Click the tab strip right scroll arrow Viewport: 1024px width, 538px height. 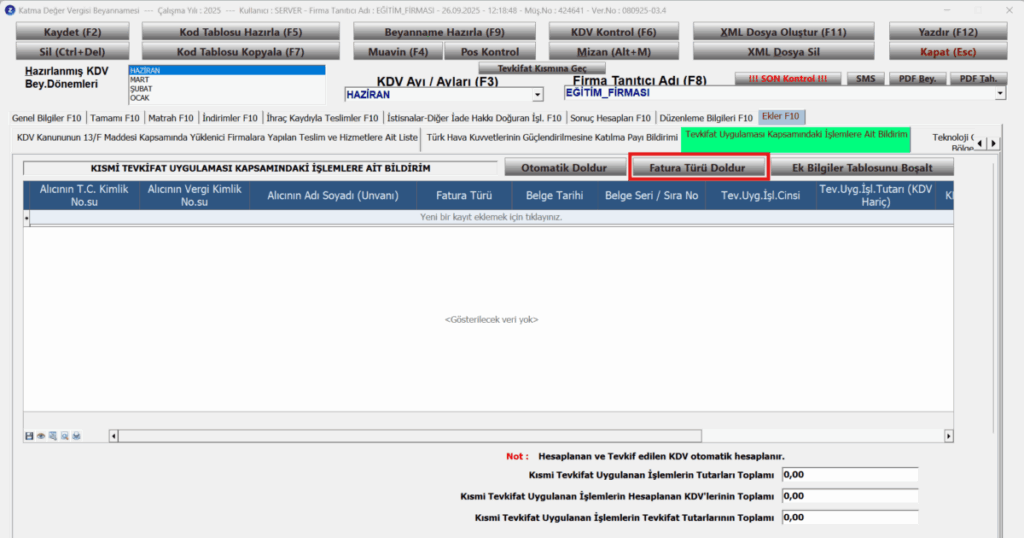point(993,143)
